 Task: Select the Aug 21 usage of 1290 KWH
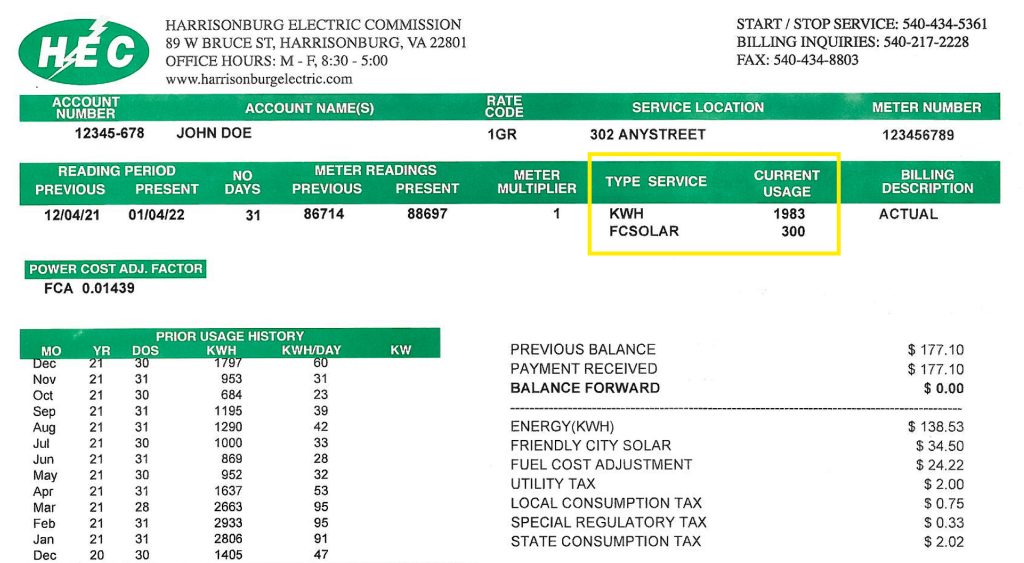click(x=228, y=427)
